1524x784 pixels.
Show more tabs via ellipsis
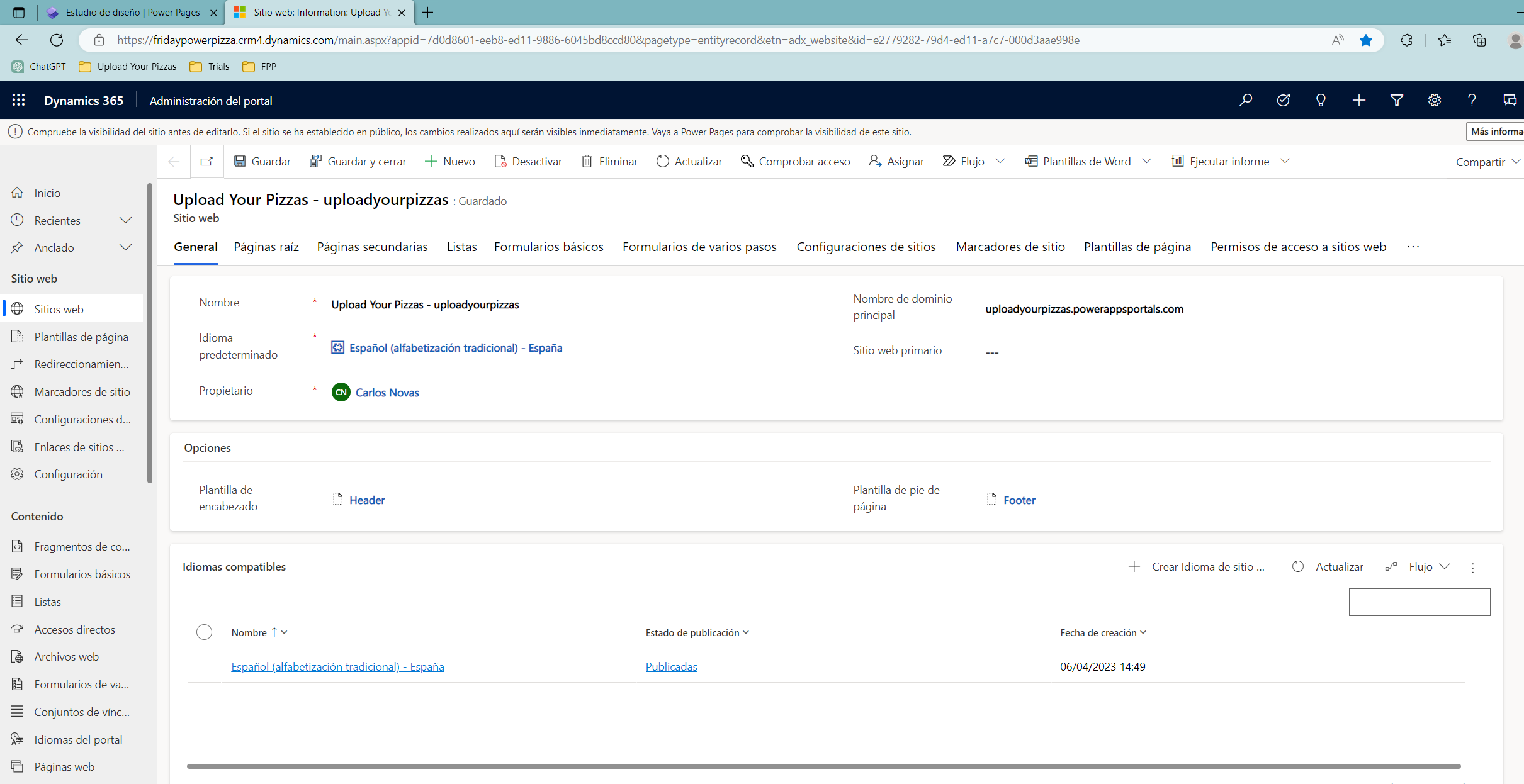point(1413,247)
